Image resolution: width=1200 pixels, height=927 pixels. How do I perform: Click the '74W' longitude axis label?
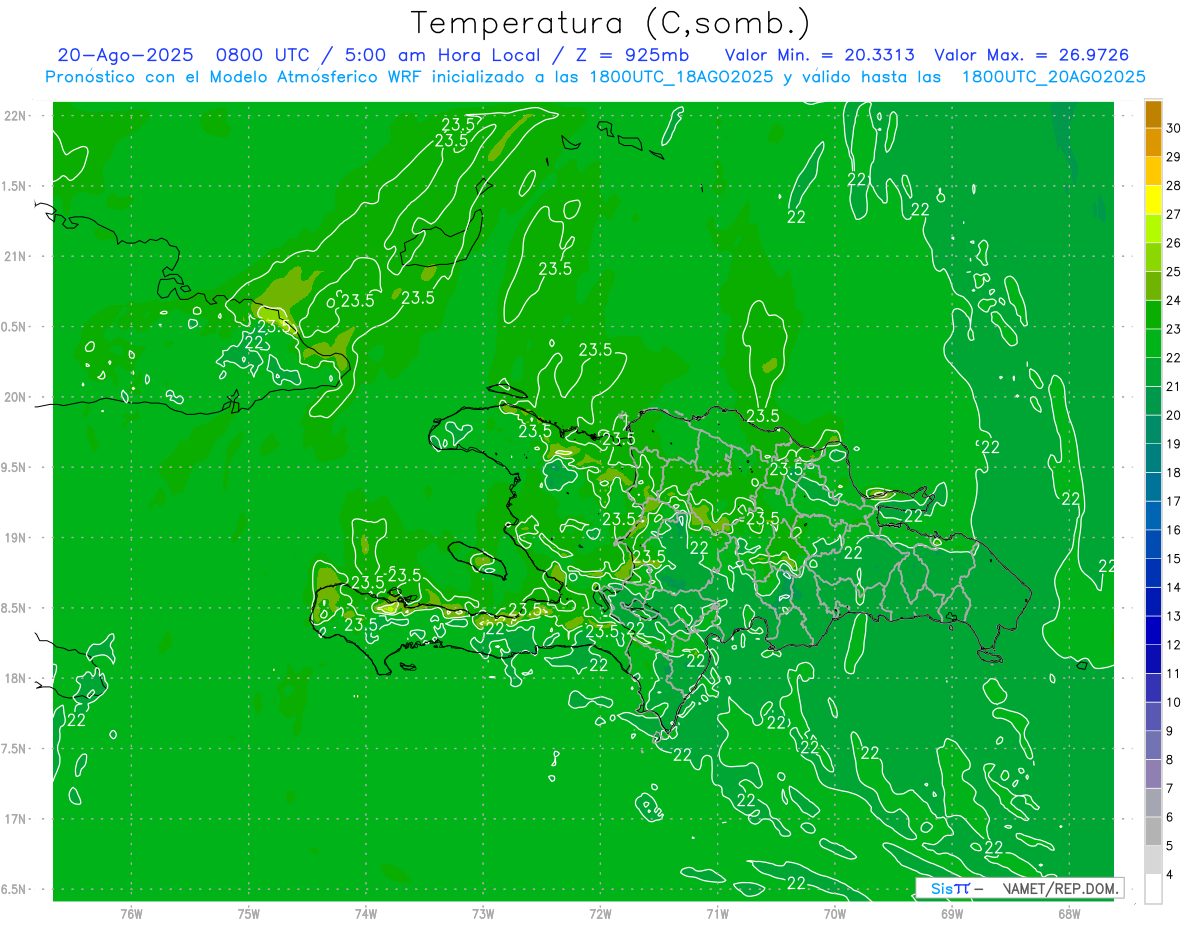366,914
